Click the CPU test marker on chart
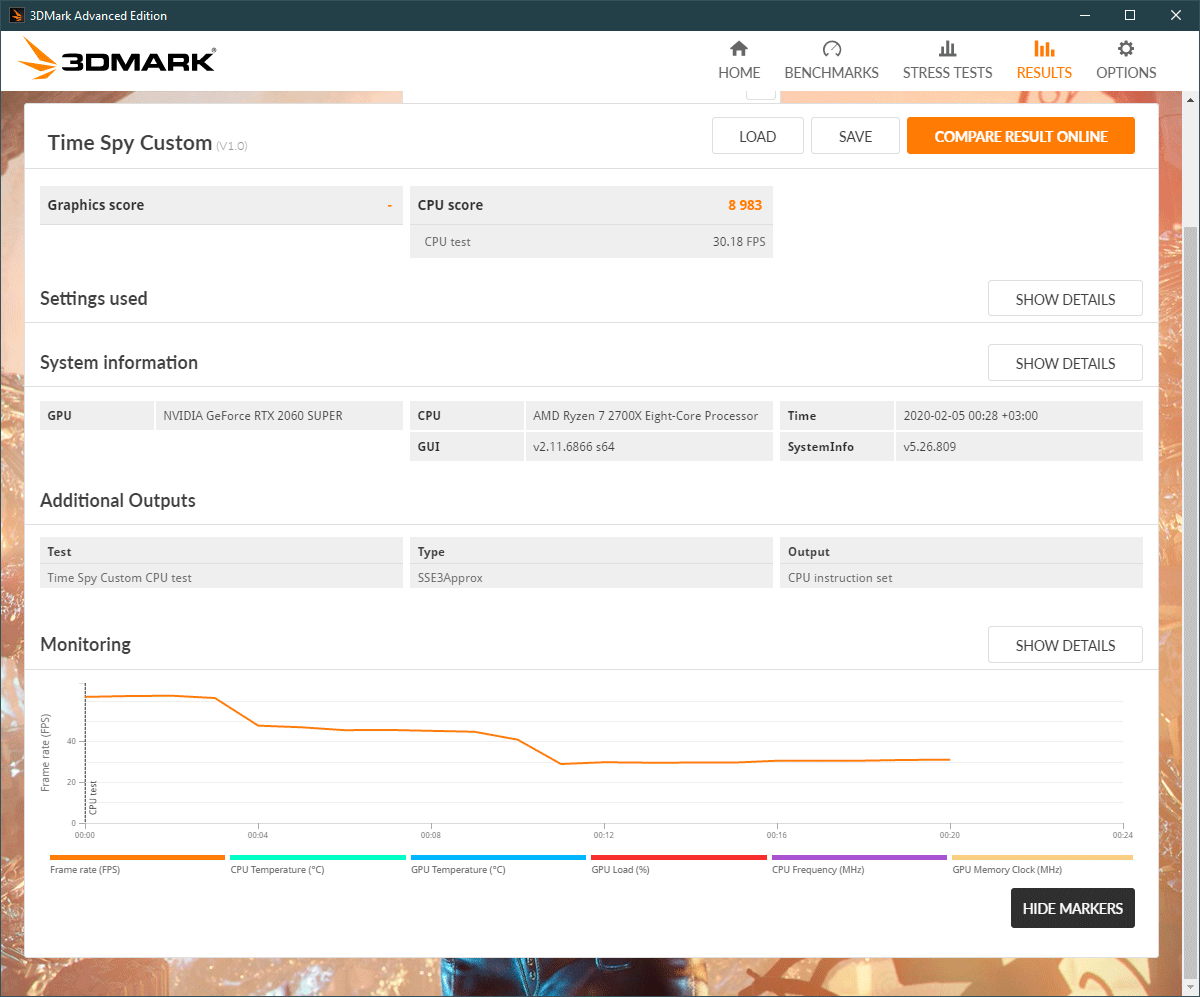1200x997 pixels. point(93,797)
